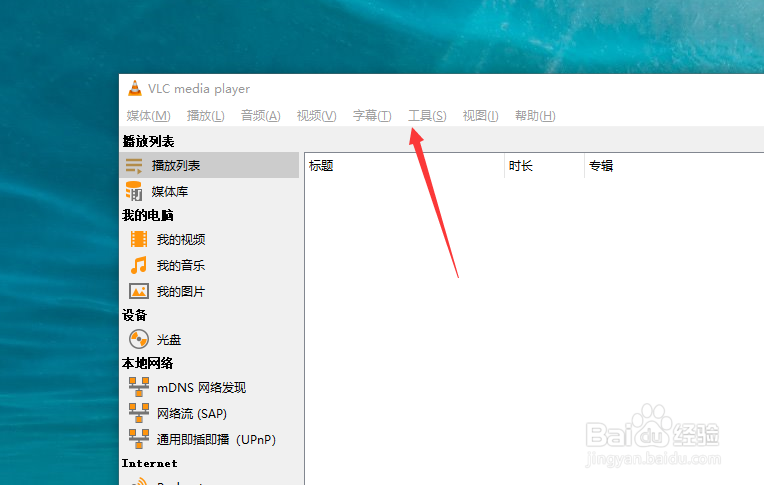
Task: Open the 视频(V) menu
Action: click(x=316, y=116)
